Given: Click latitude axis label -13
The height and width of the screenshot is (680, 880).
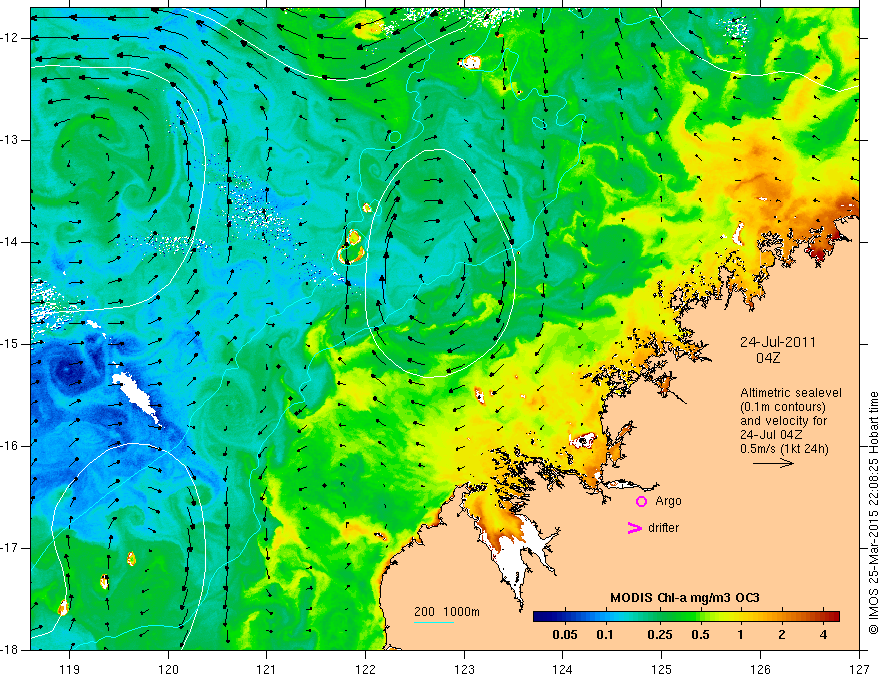Looking at the screenshot, I should tap(10, 140).
